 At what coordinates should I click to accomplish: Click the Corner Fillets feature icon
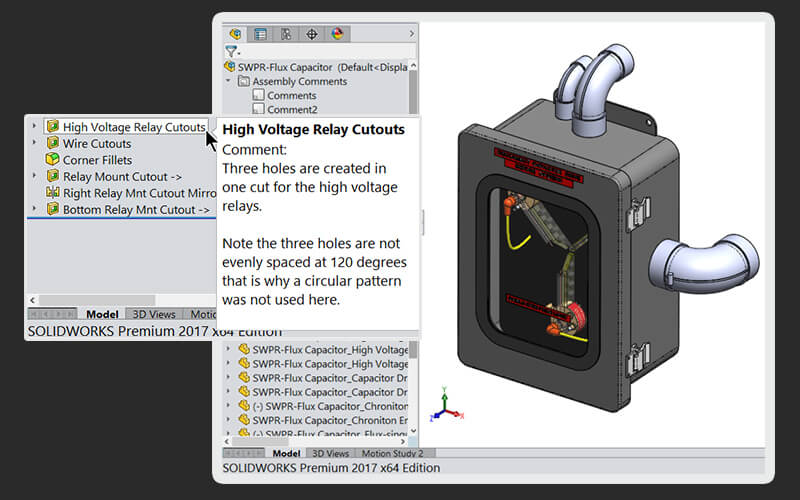pyautogui.click(x=53, y=160)
